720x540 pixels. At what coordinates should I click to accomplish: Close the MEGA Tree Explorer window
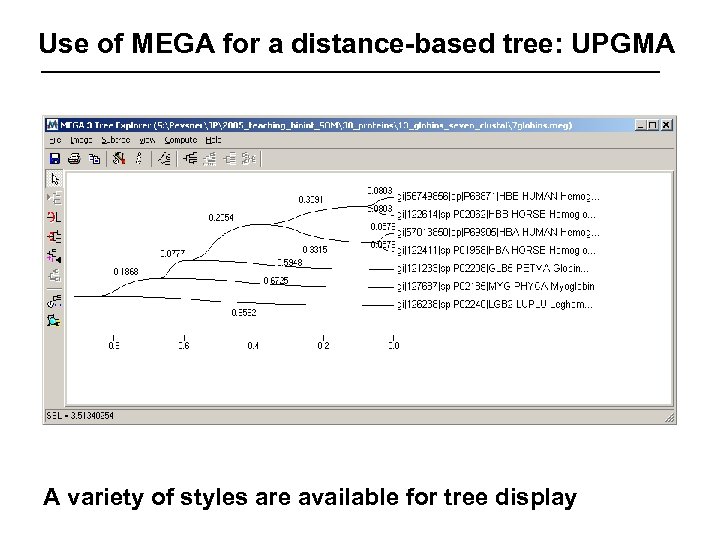[x=666, y=125]
